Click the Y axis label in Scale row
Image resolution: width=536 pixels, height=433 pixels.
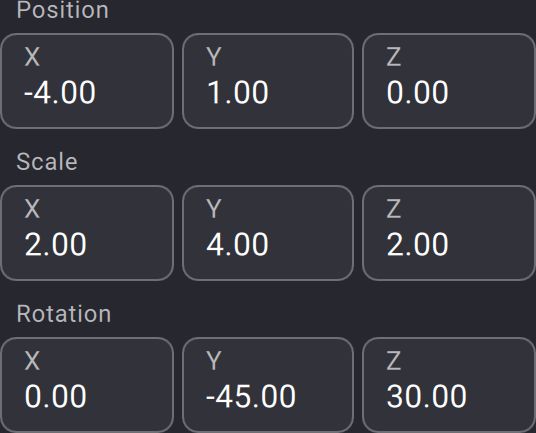(x=214, y=208)
